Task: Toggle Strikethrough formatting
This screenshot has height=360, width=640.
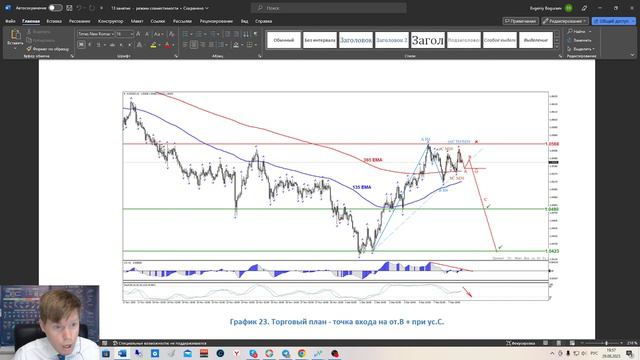Action: (112, 44)
